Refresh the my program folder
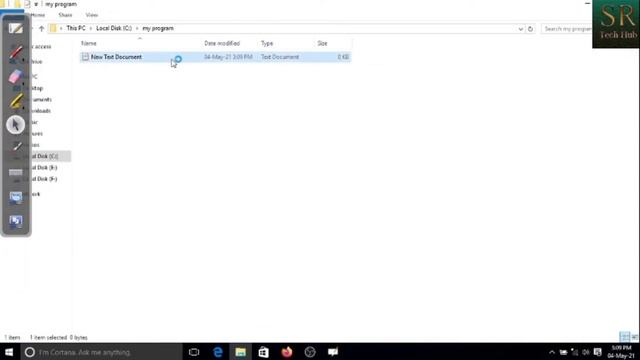The image size is (640, 360). point(530,29)
